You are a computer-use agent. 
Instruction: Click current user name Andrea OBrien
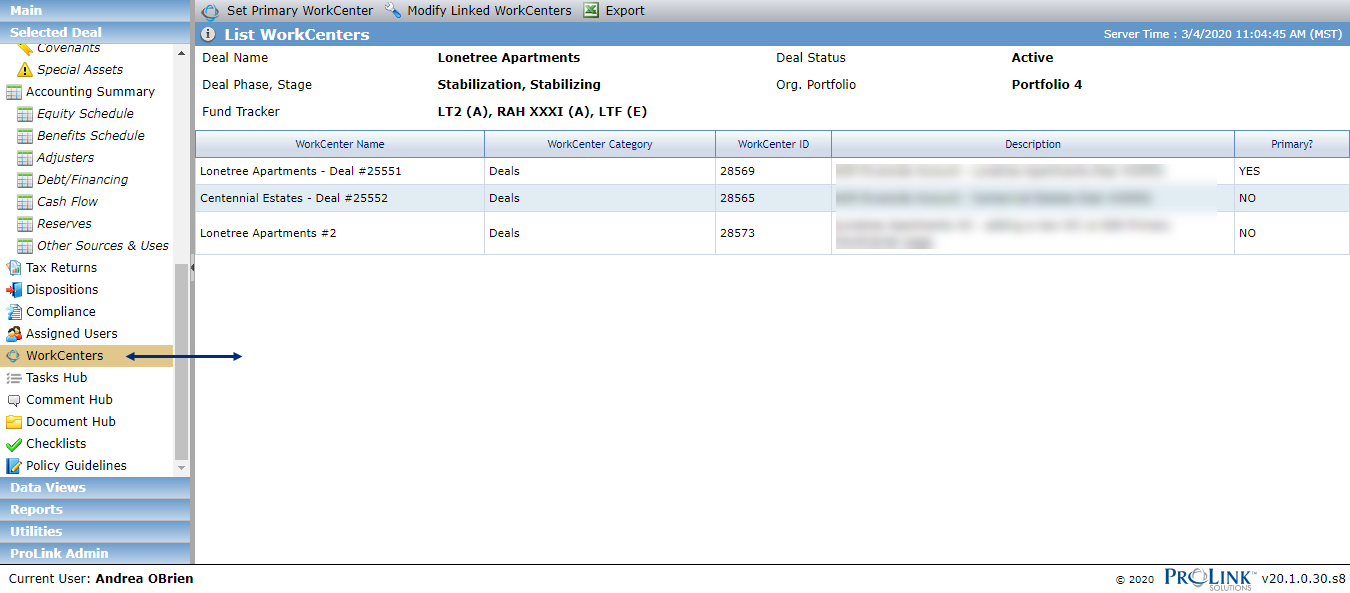(x=144, y=579)
